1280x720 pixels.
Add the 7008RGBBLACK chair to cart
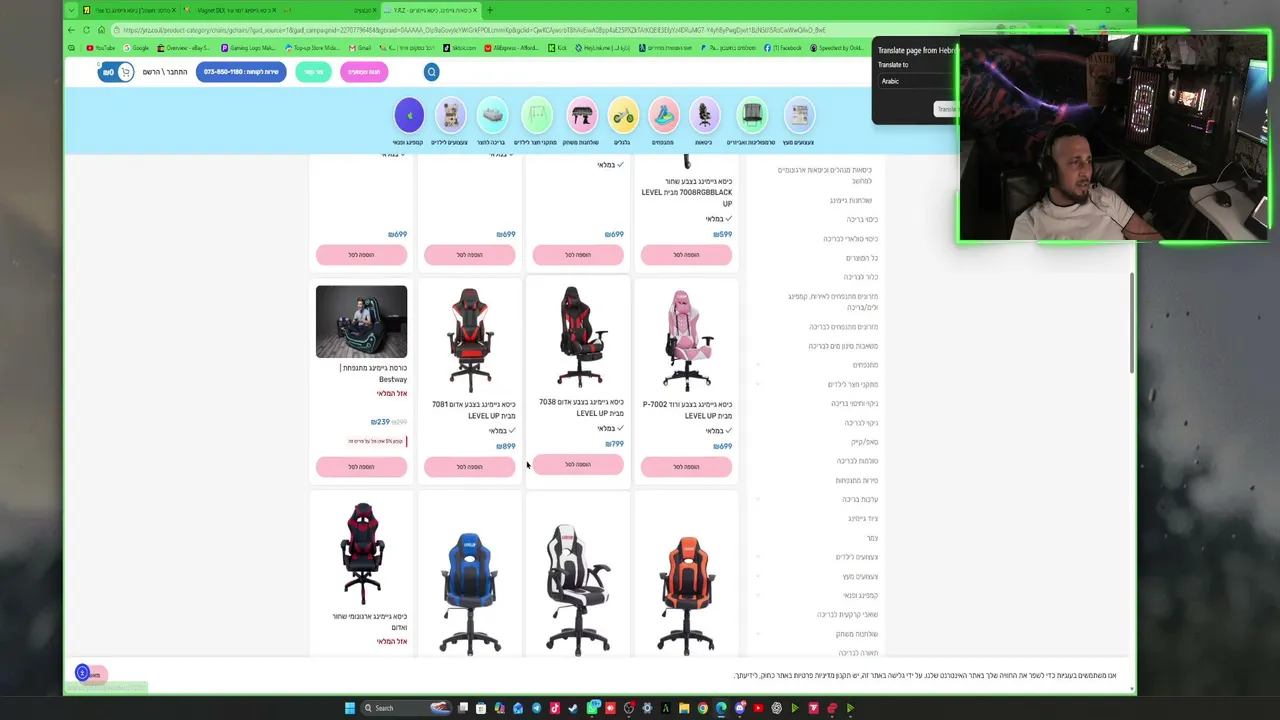pos(686,255)
